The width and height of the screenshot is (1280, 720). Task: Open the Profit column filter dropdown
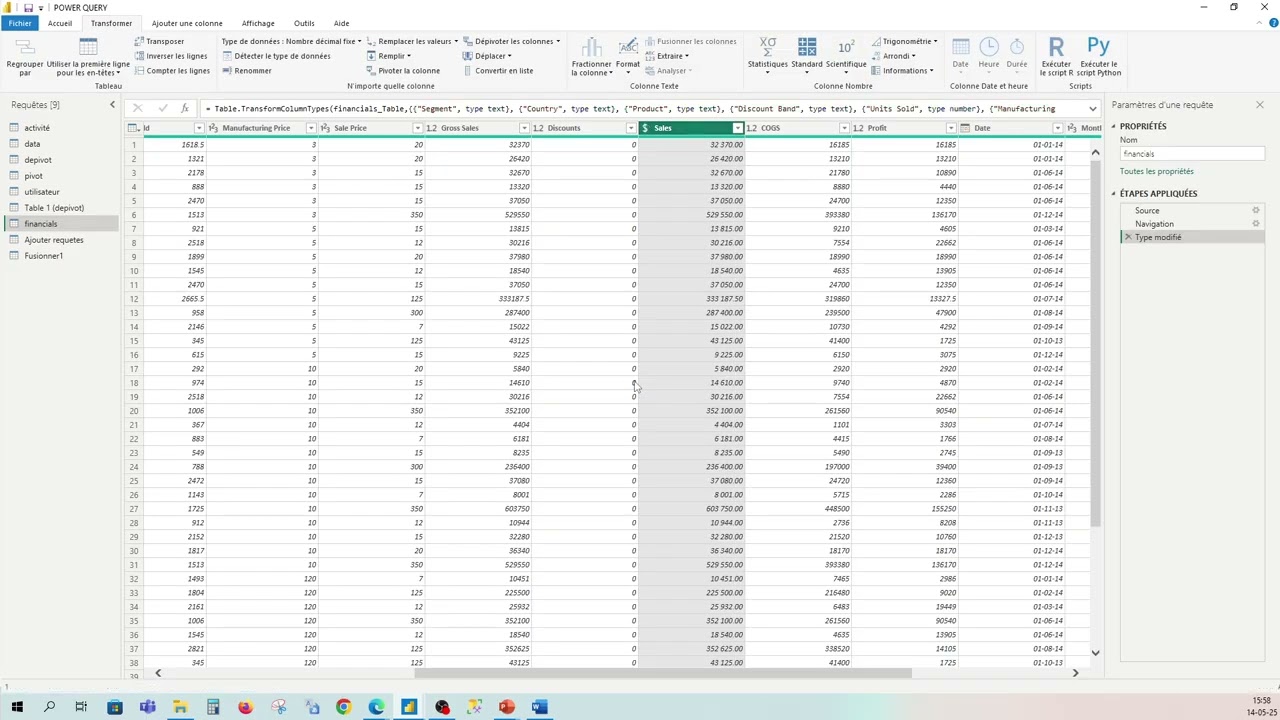click(951, 128)
